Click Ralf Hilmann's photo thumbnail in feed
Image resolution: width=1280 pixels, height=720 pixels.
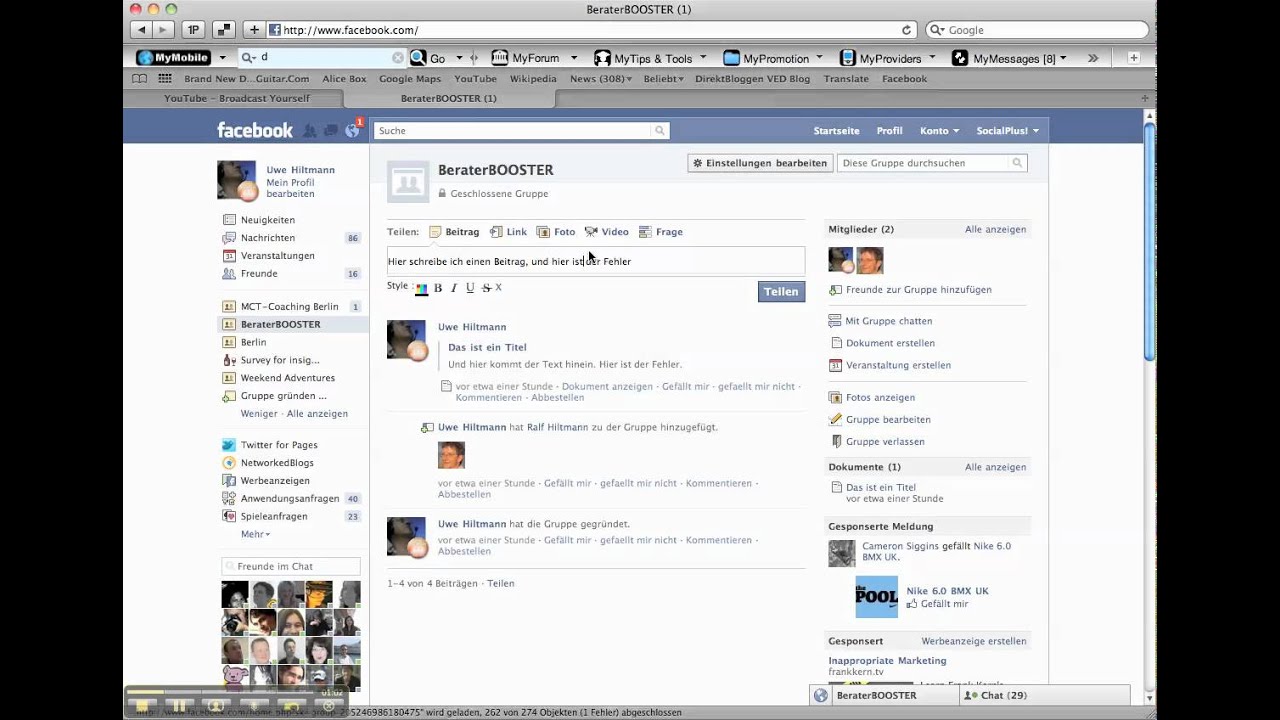click(x=451, y=455)
